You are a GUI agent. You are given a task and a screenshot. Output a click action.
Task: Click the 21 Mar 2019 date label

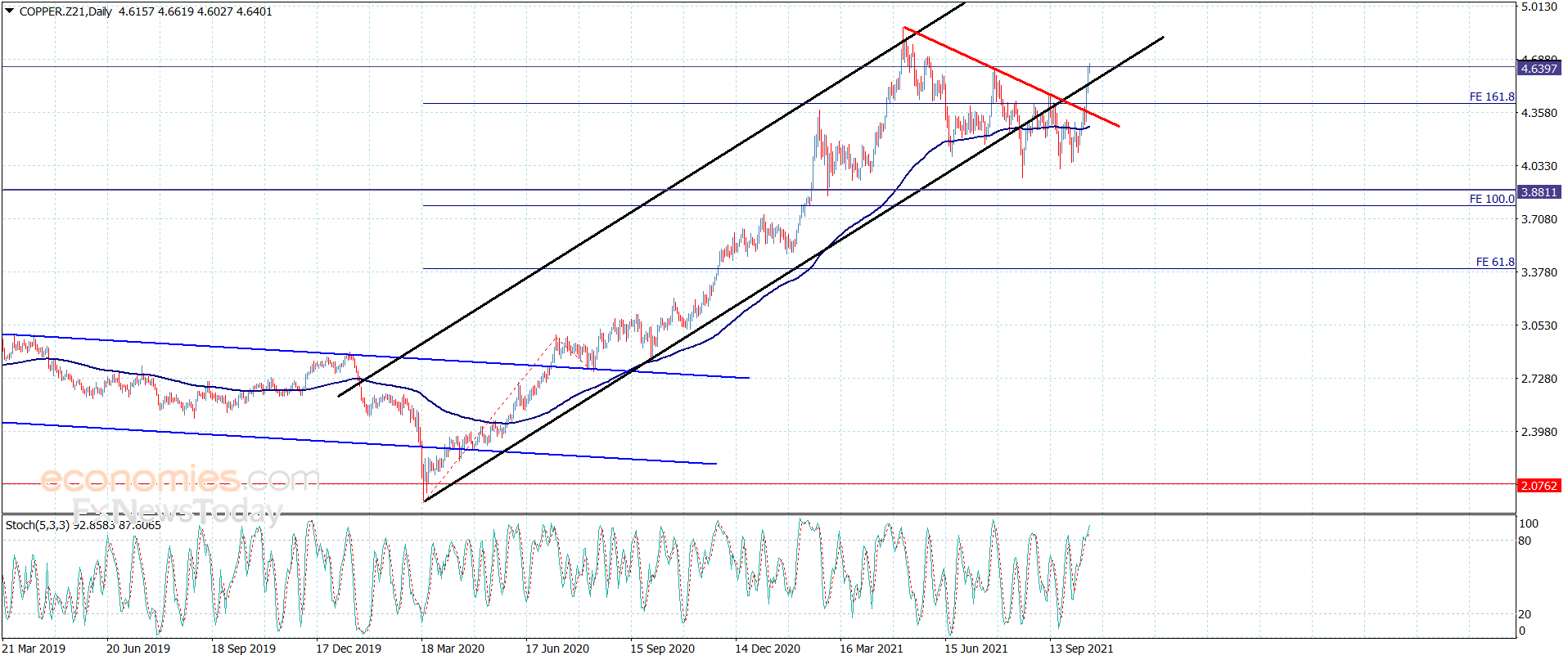(x=34, y=649)
